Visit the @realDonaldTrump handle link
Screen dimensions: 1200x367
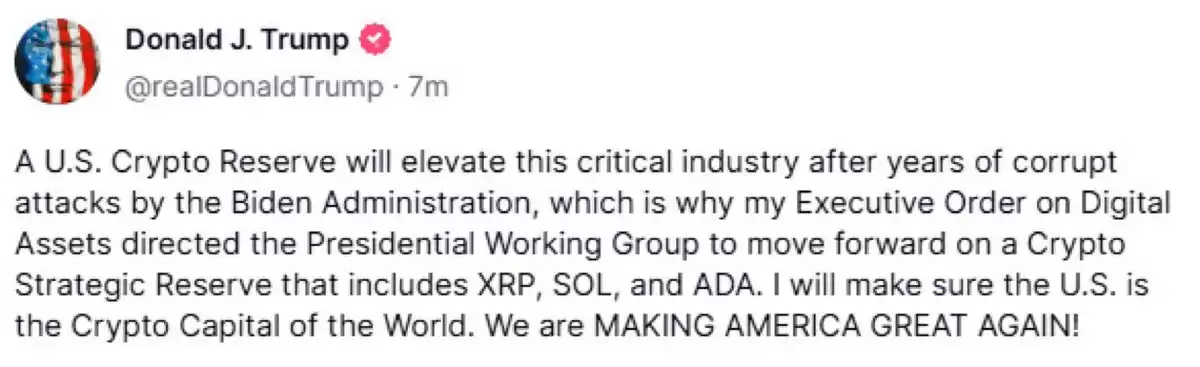(254, 88)
